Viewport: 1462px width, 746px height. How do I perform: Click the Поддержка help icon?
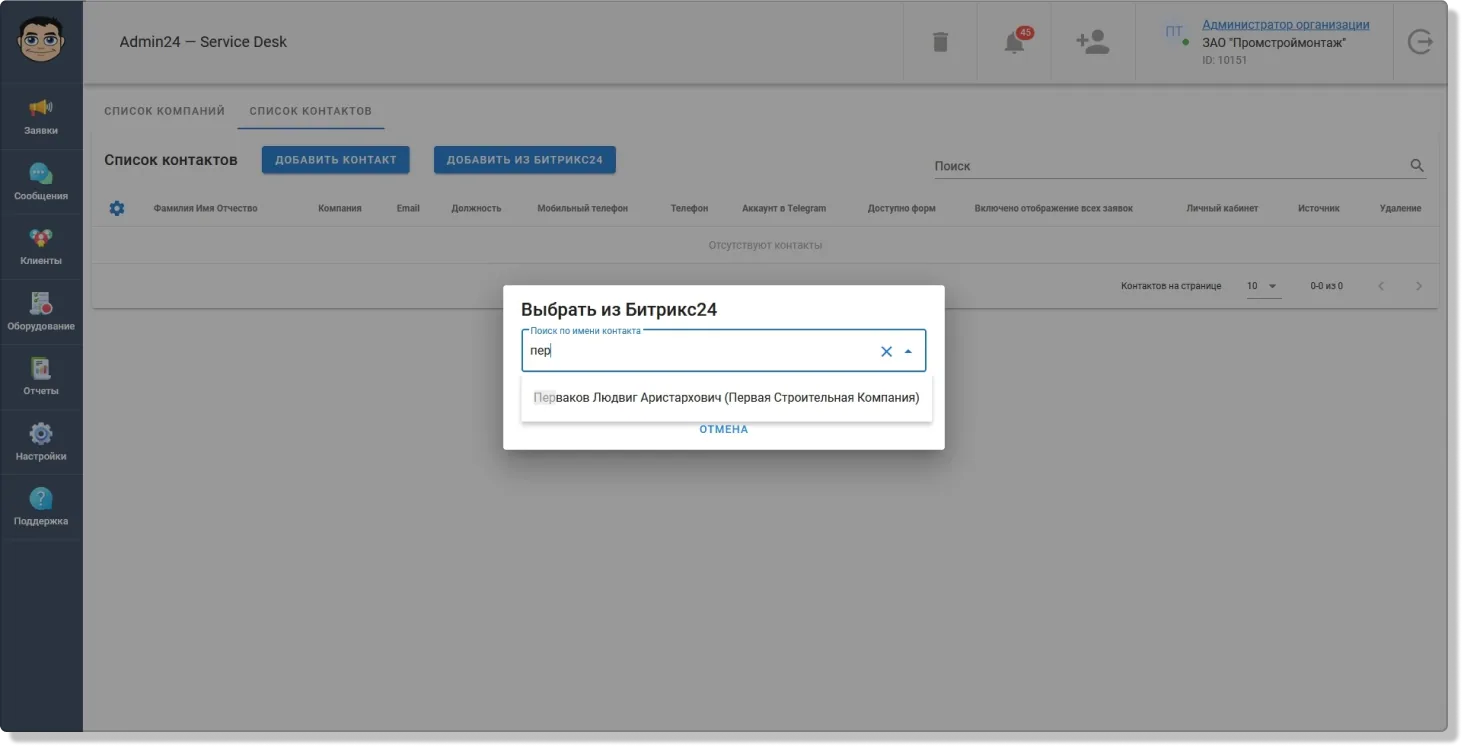point(41,507)
